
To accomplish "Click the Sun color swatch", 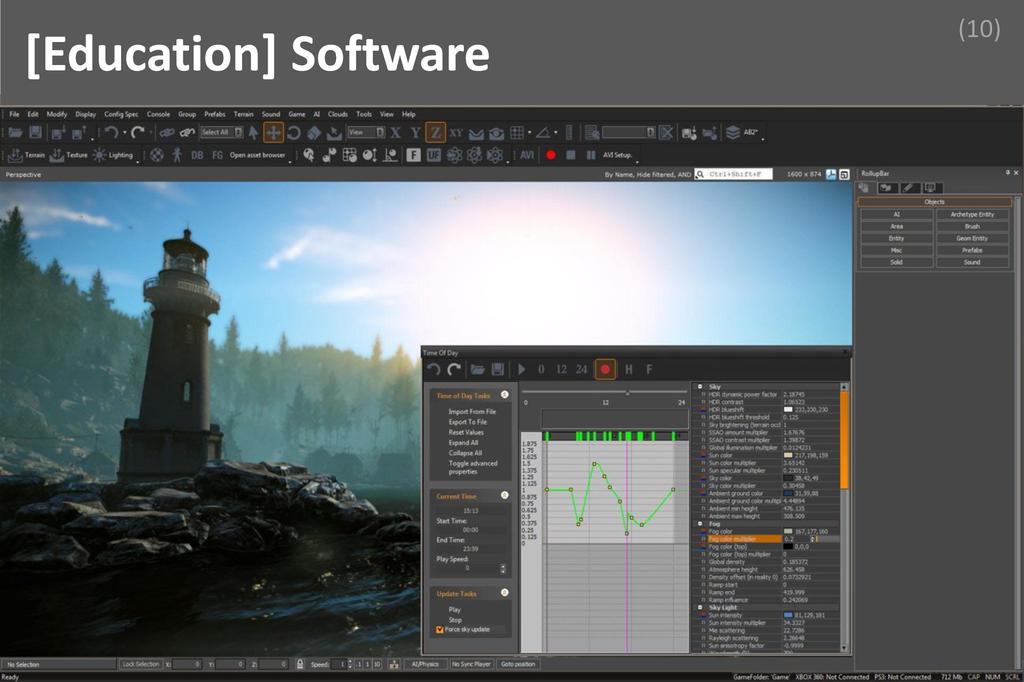I will [788, 455].
